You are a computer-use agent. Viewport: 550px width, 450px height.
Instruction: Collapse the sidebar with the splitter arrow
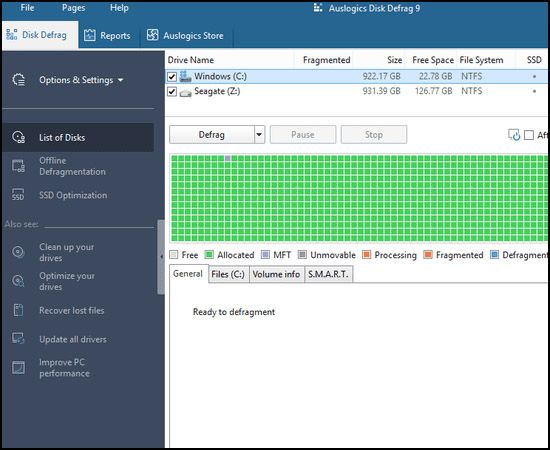pyautogui.click(x=161, y=257)
